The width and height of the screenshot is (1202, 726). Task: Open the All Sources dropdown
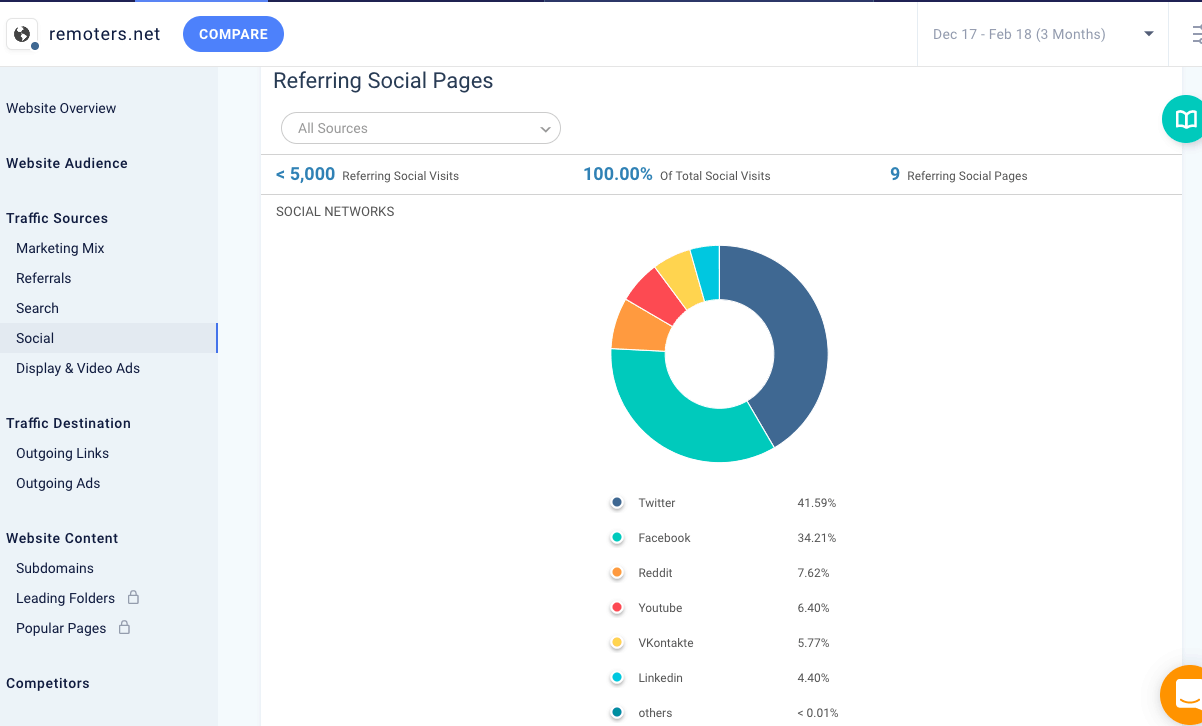coord(420,128)
